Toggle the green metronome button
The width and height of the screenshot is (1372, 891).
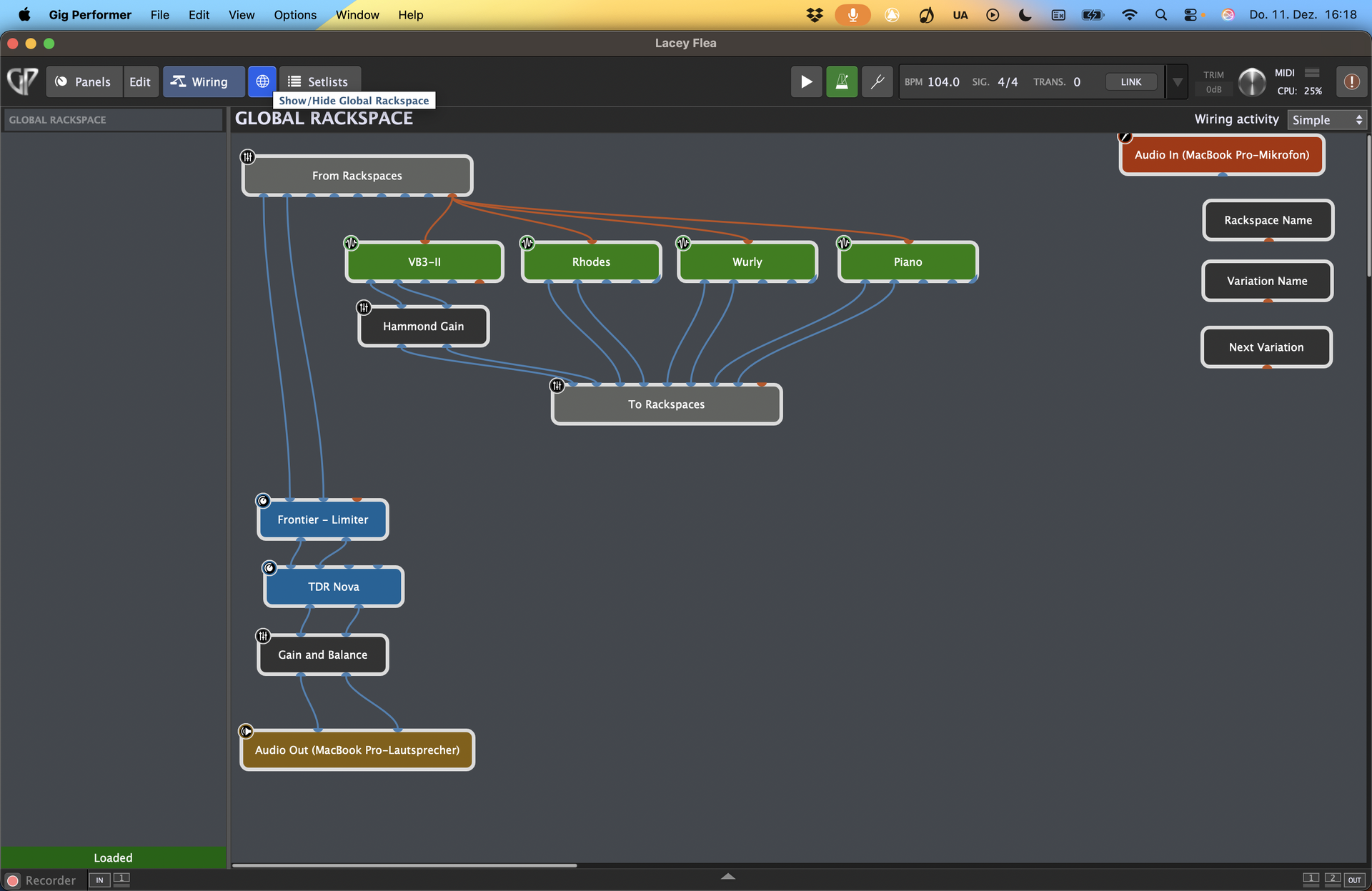click(x=842, y=81)
